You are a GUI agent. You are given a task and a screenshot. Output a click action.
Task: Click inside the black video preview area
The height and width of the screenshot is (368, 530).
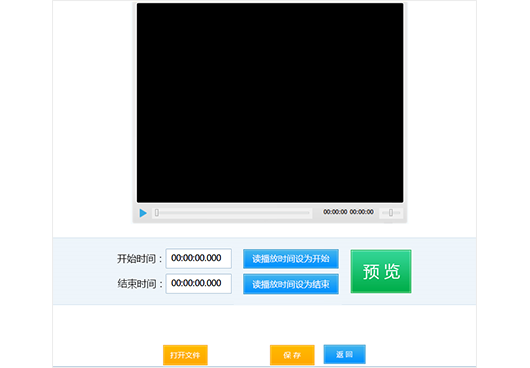point(270,103)
